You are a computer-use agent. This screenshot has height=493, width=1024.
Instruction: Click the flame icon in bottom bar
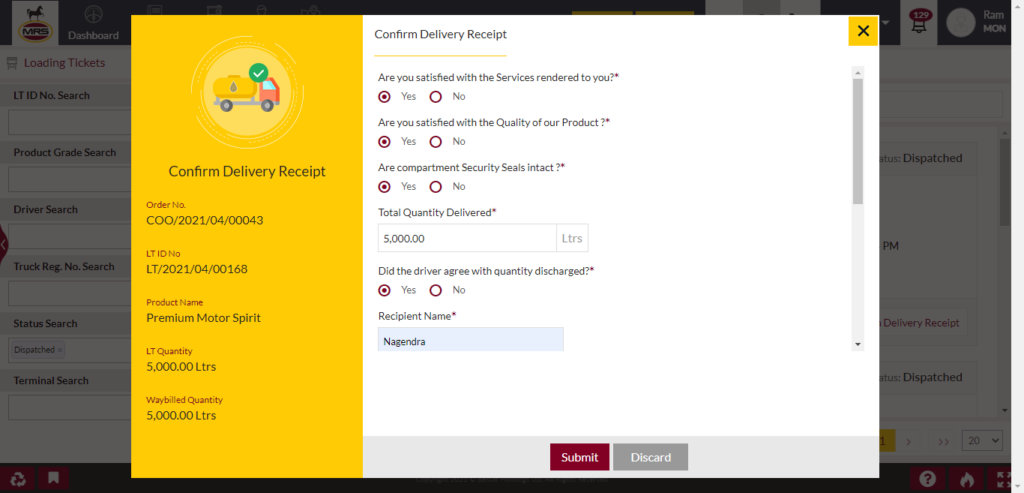[967, 479]
